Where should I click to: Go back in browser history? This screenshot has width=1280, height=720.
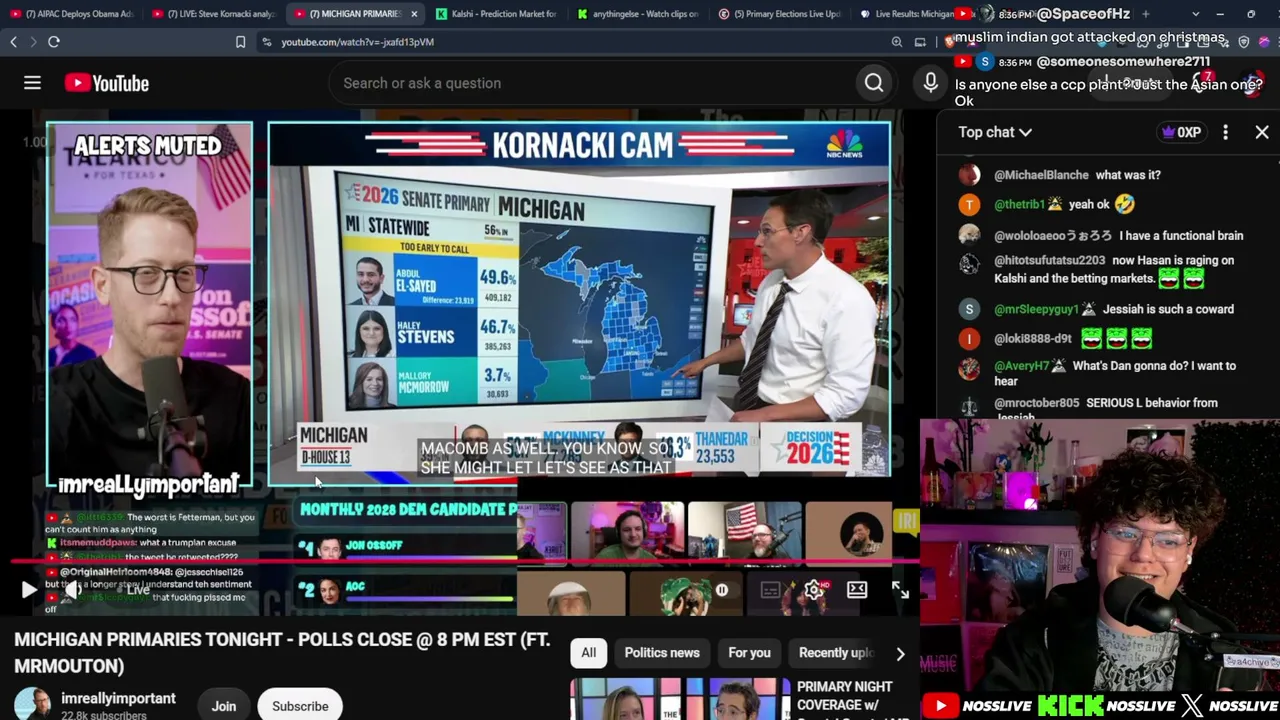click(x=13, y=42)
